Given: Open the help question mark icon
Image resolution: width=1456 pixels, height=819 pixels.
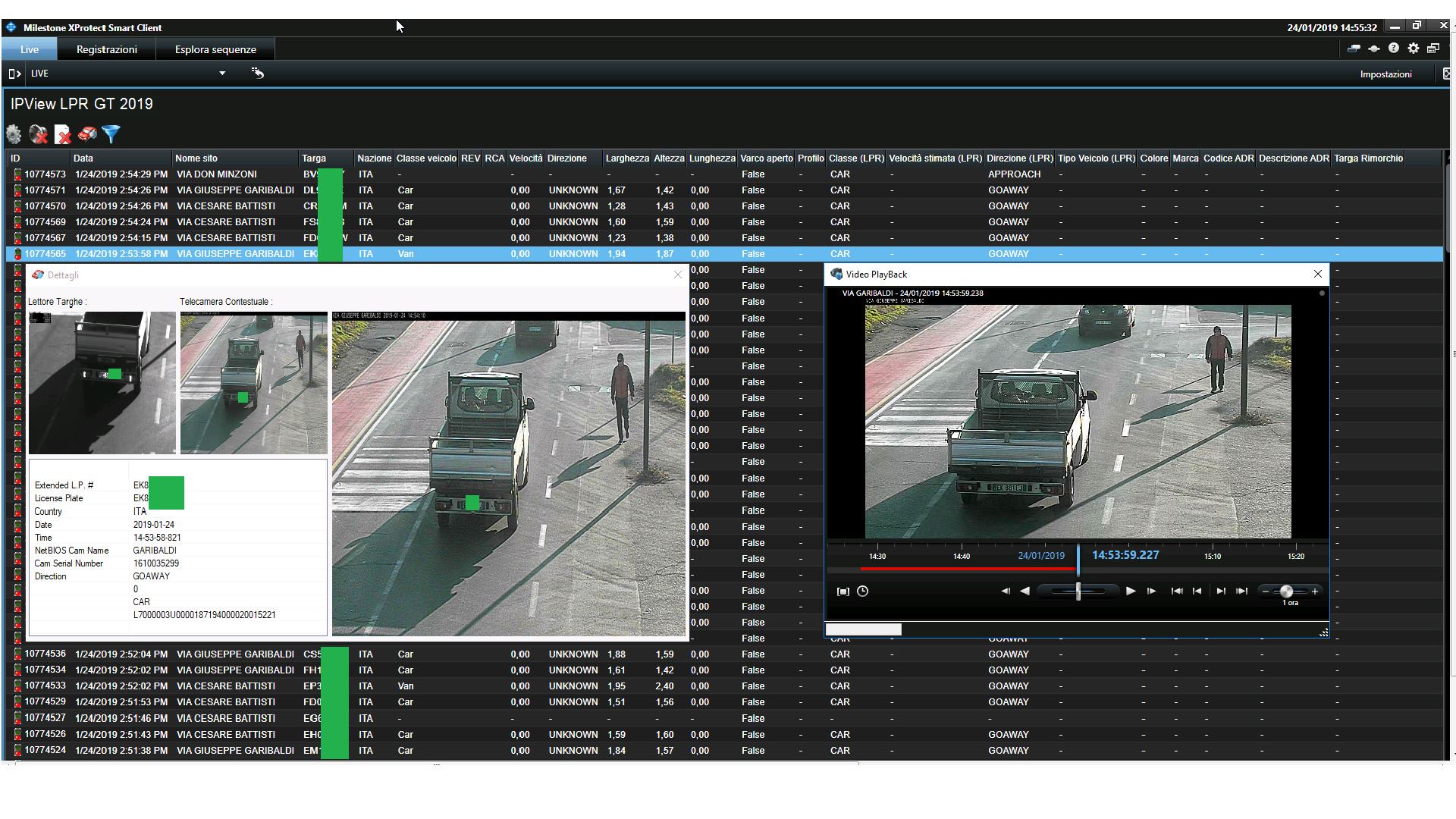Looking at the screenshot, I should point(1394,49).
